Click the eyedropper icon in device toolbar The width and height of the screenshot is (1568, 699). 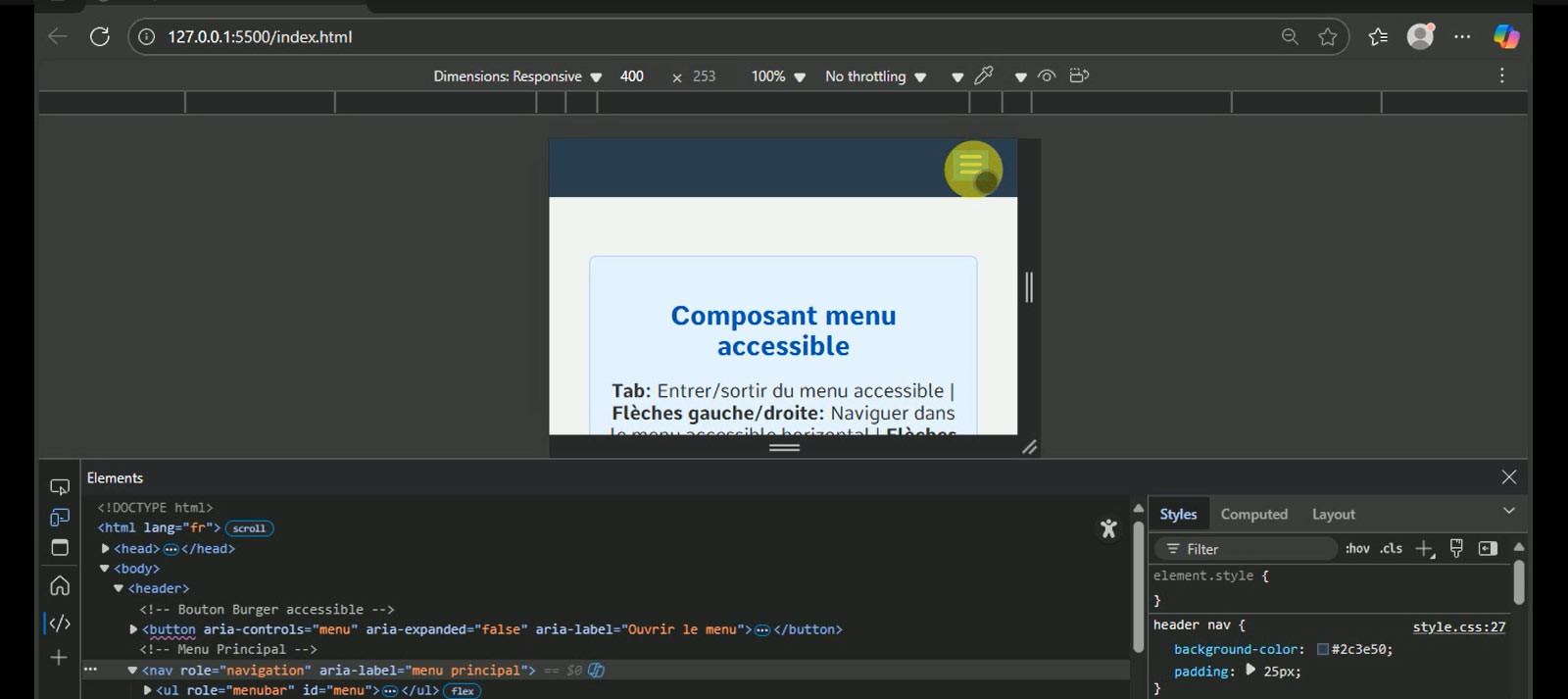984,75
